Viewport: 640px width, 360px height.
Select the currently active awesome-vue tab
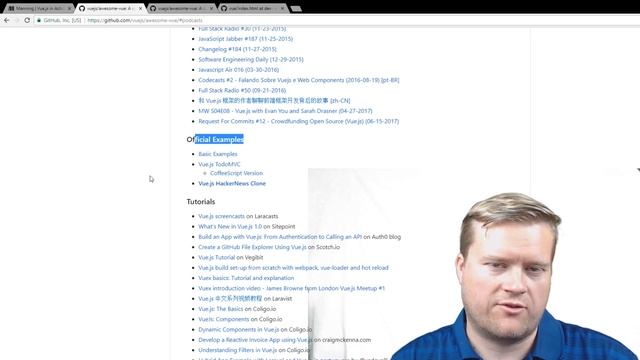pos(110,8)
